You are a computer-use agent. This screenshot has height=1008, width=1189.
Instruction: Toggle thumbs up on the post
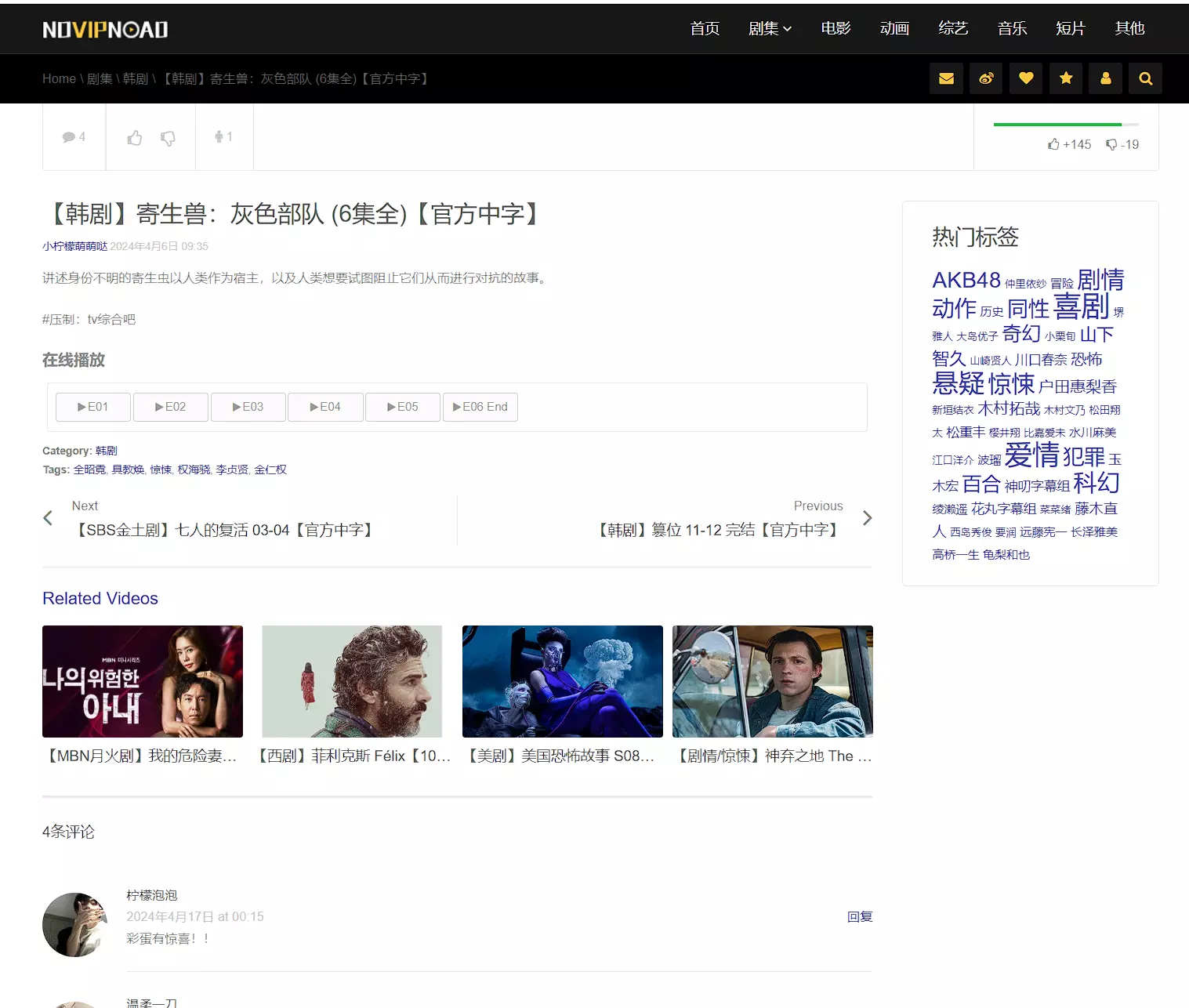point(135,138)
